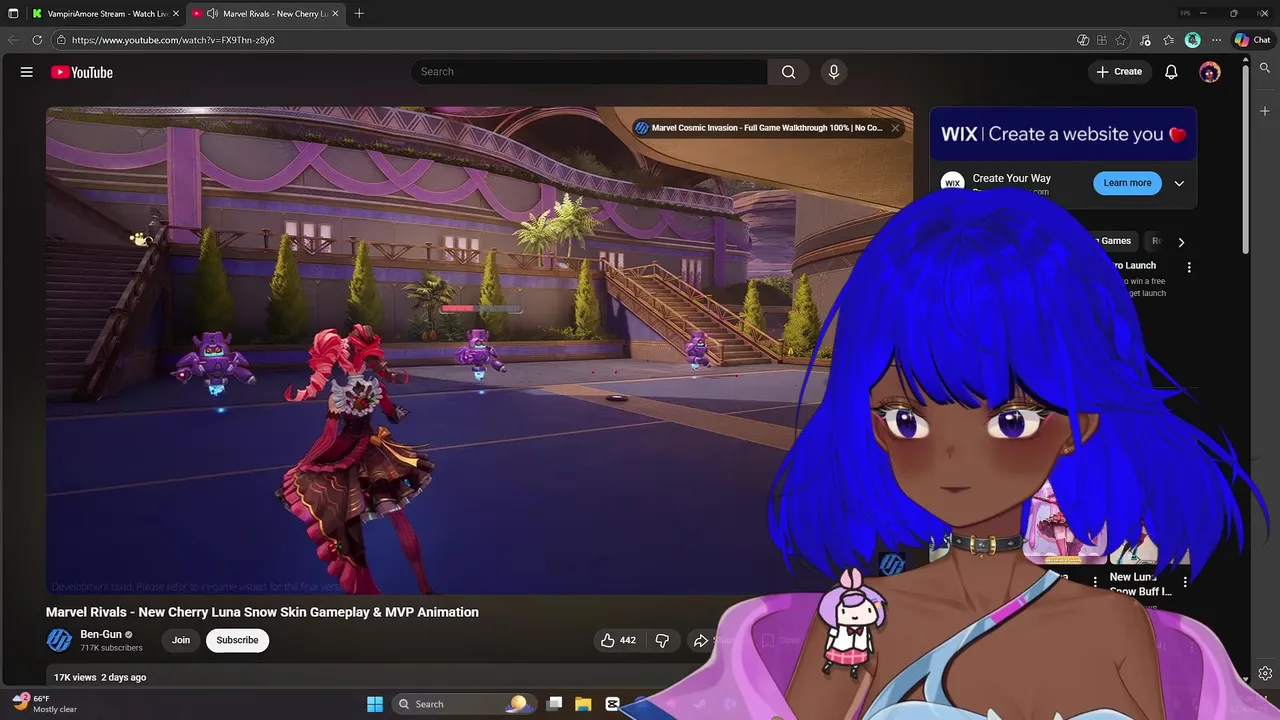Open the Ben-Gun channel name link

click(x=101, y=634)
